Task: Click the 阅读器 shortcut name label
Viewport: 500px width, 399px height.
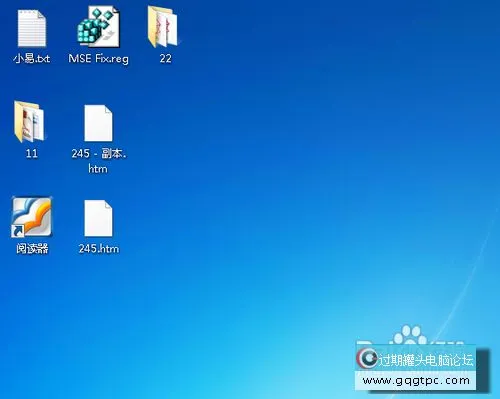Action: [x=32, y=249]
